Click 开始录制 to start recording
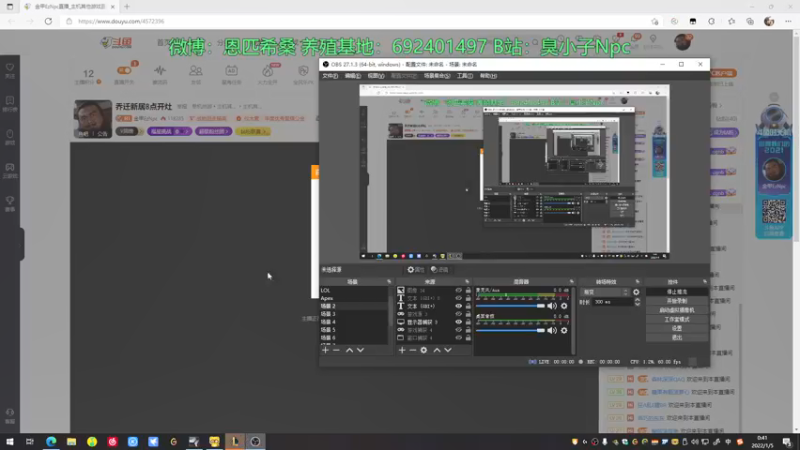Screen dimensions: 800x450 coord(677,301)
